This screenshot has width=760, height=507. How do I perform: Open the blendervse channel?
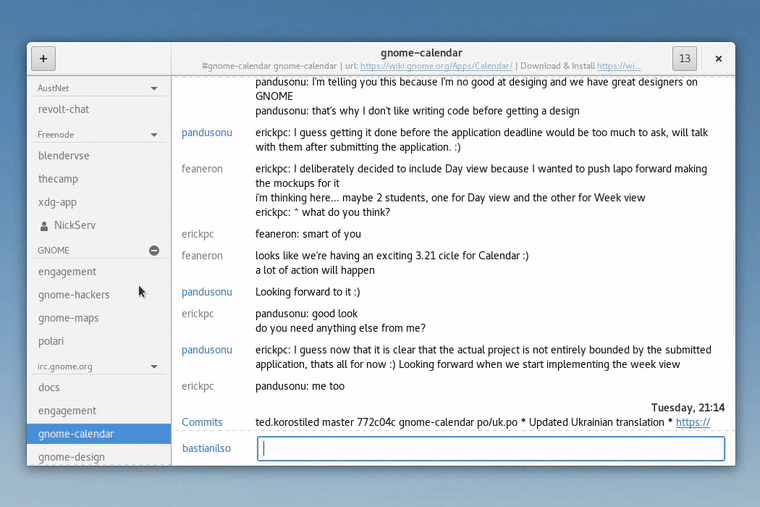click(x=99, y=156)
